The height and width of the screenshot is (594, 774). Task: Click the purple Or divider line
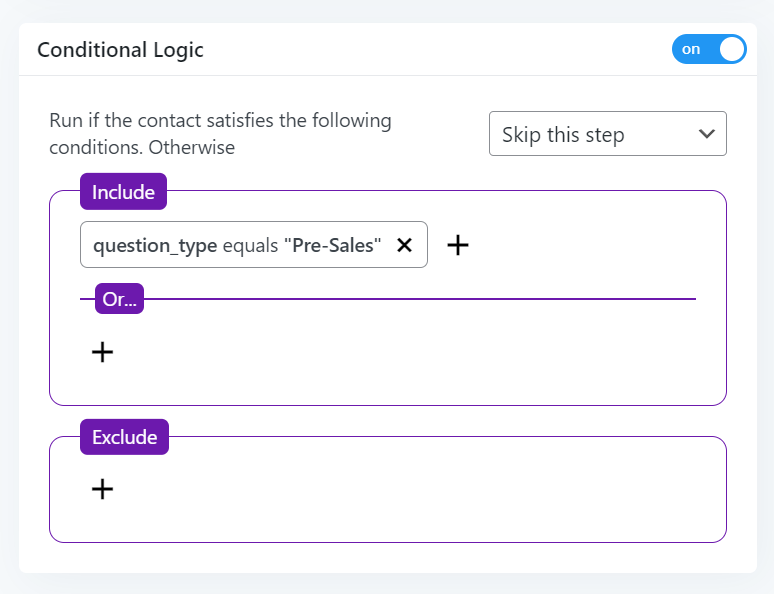(x=420, y=299)
